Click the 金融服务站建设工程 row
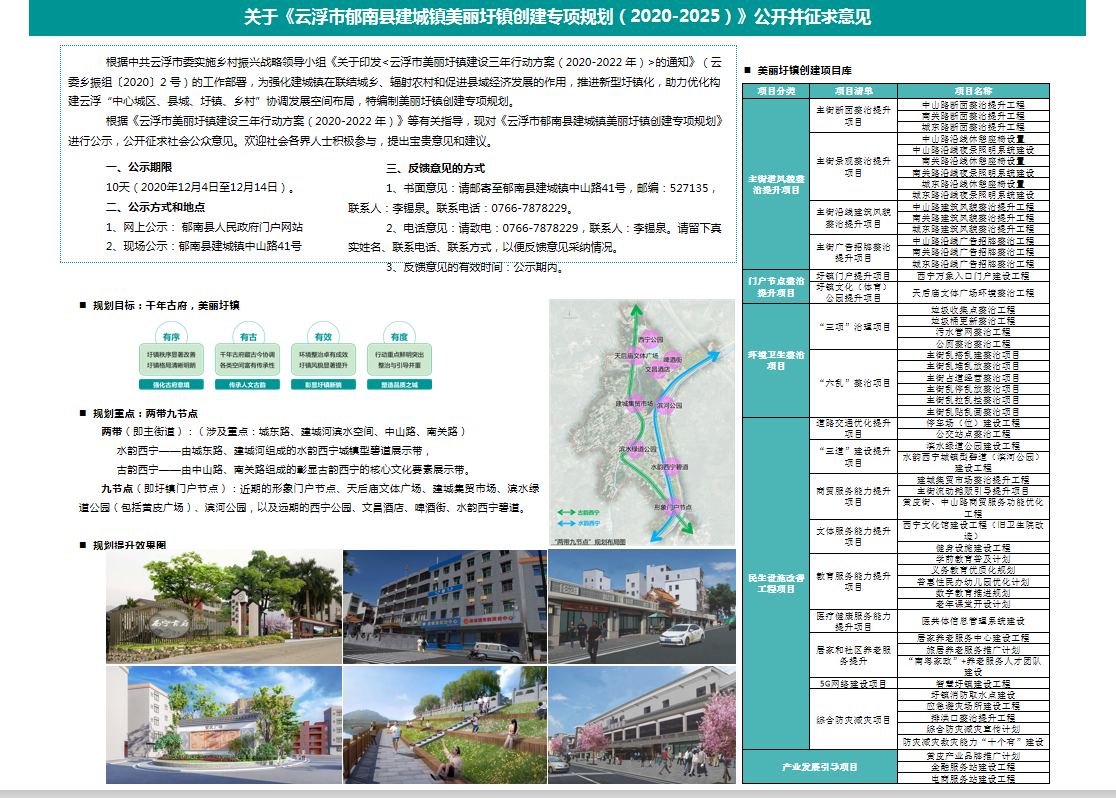This screenshot has height=798, width=1116. click(973, 767)
